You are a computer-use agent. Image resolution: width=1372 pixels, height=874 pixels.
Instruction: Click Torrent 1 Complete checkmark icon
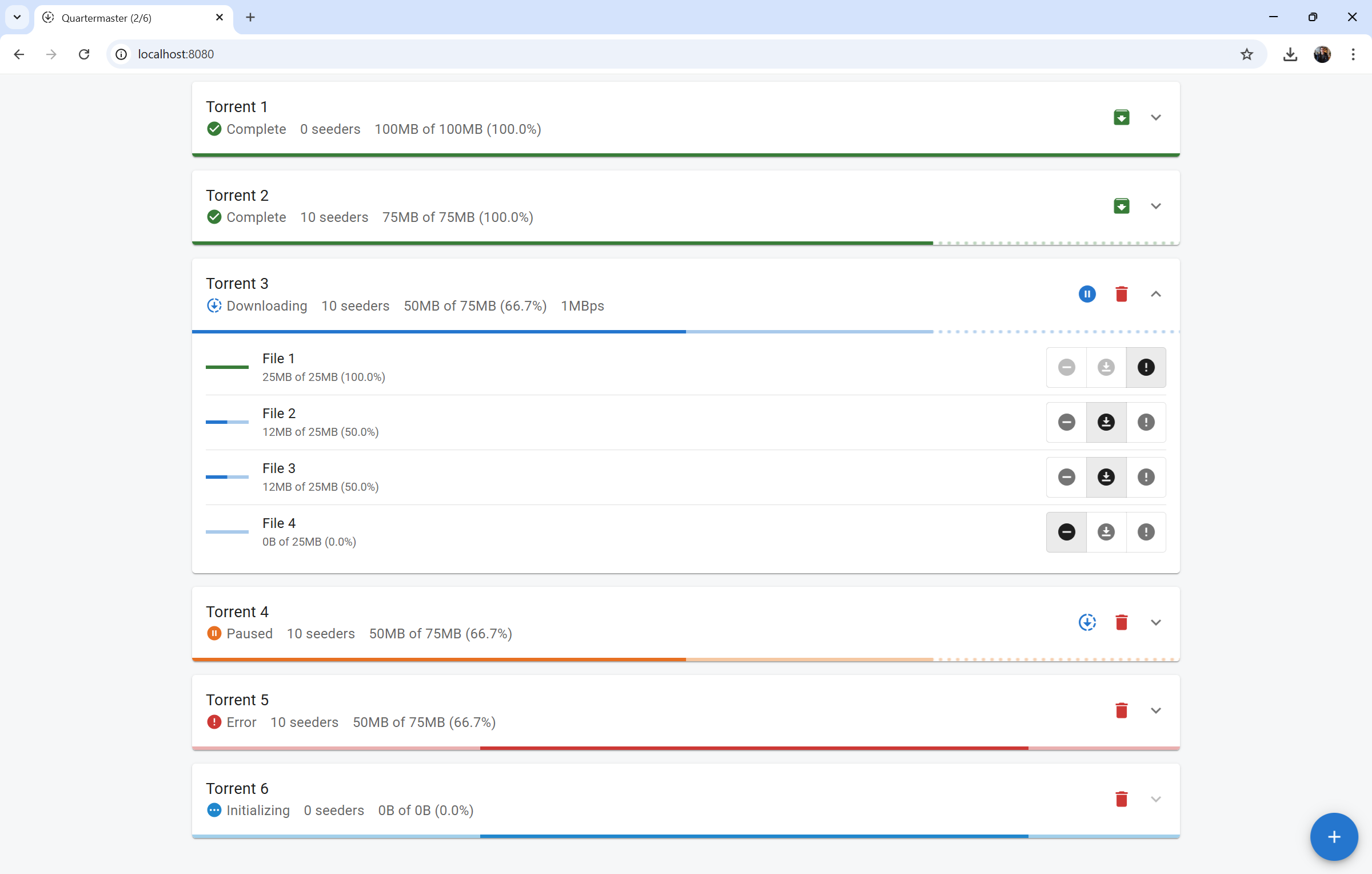214,129
